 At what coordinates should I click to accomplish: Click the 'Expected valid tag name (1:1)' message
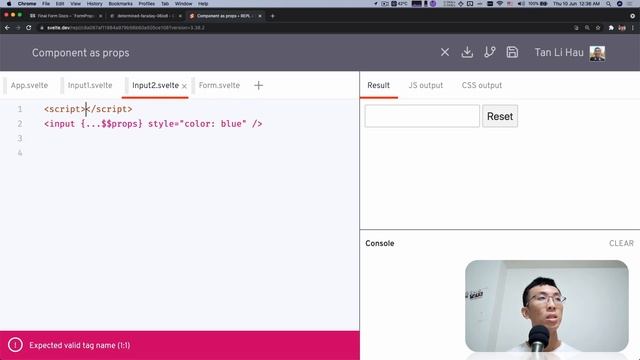tap(80, 345)
